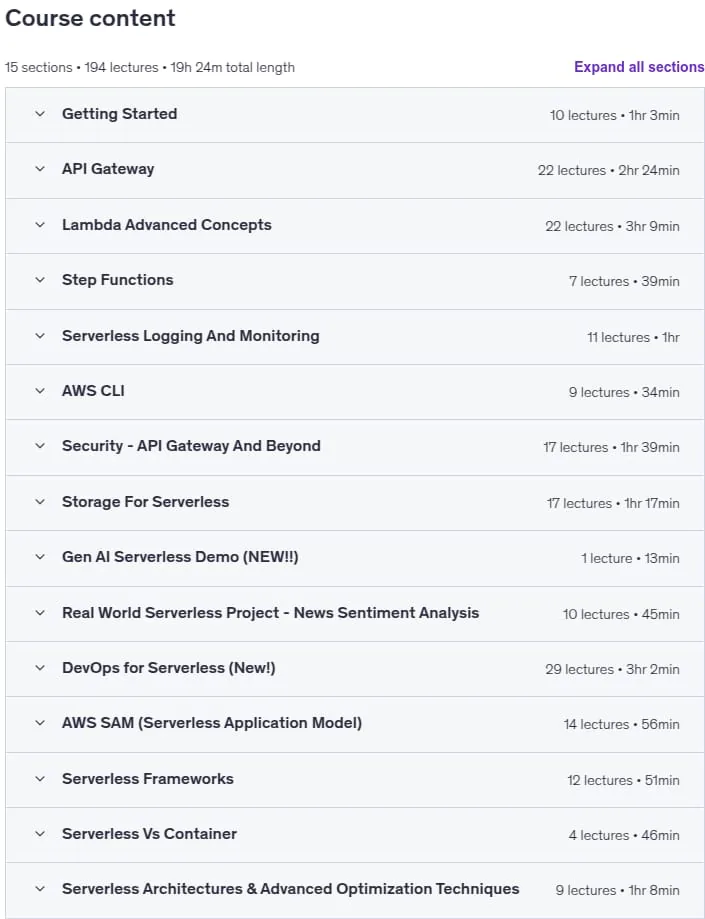This screenshot has height=919, width=705.
Task: Click '29 lectures • 3hr 2min' DevOps row info
Action: [x=612, y=669]
